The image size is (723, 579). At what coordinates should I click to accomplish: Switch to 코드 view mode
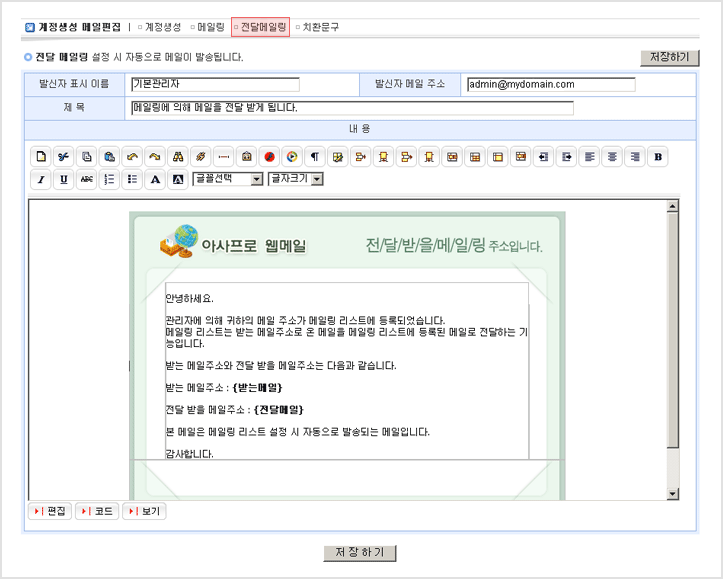97,511
